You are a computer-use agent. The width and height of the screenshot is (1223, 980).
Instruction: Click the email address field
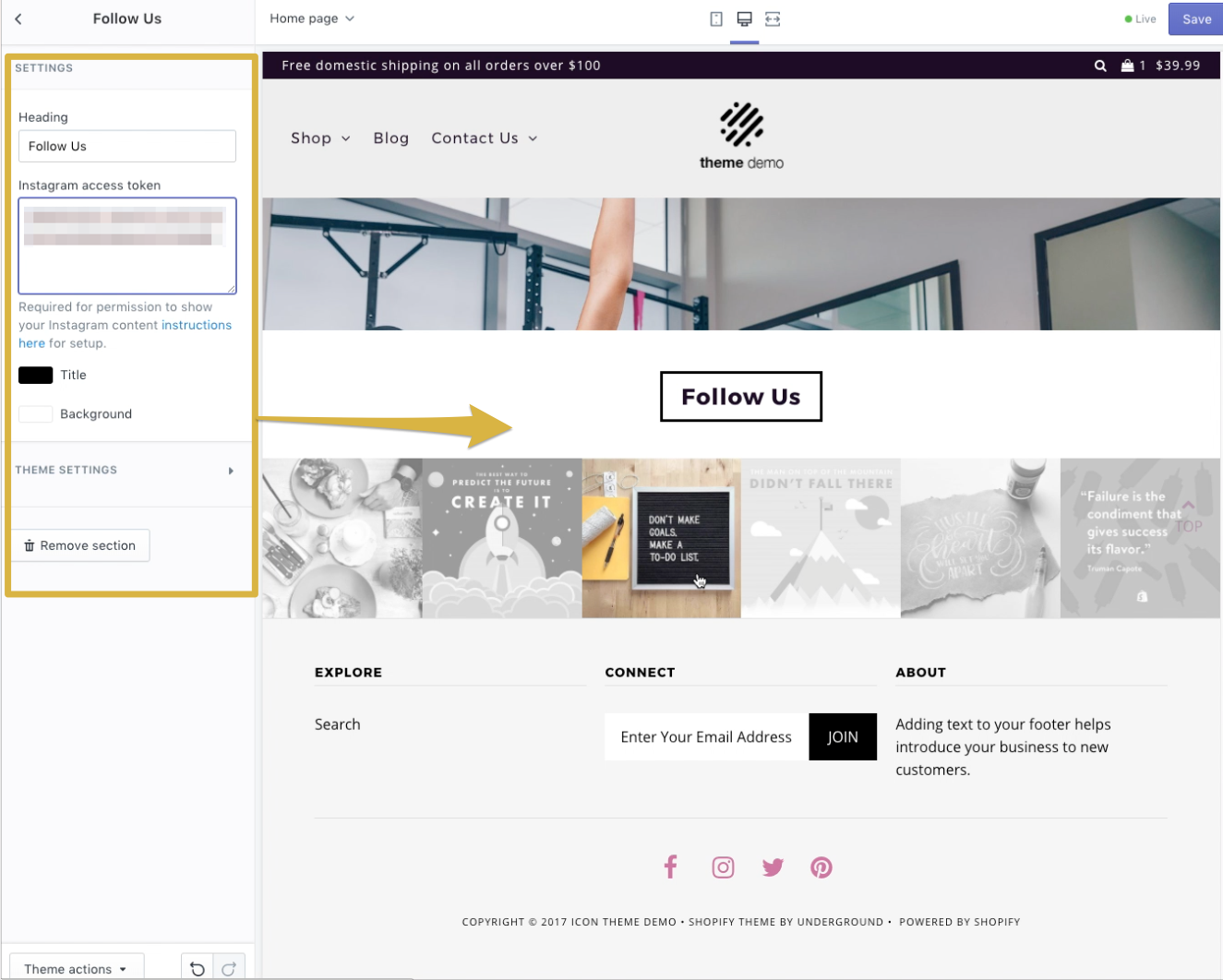click(706, 736)
